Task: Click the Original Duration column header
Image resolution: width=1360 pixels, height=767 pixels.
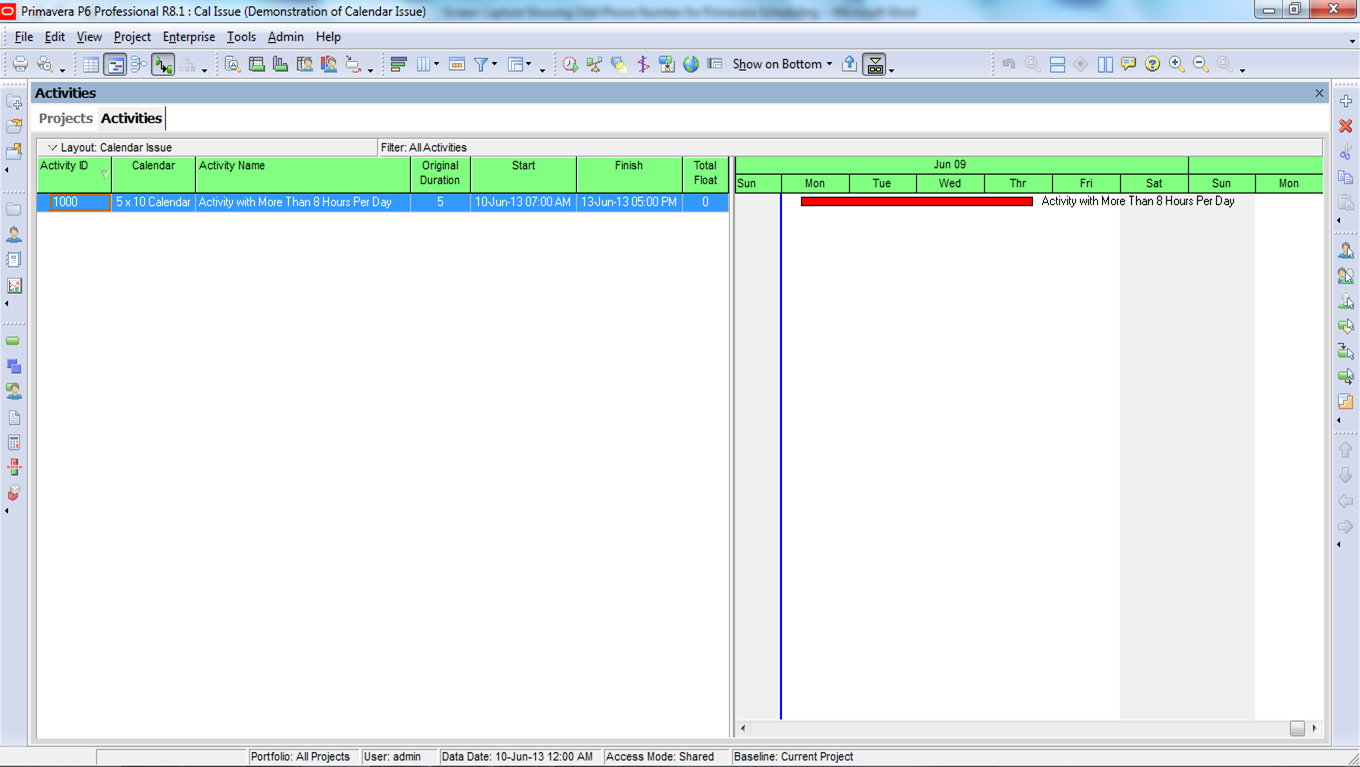Action: (x=440, y=174)
